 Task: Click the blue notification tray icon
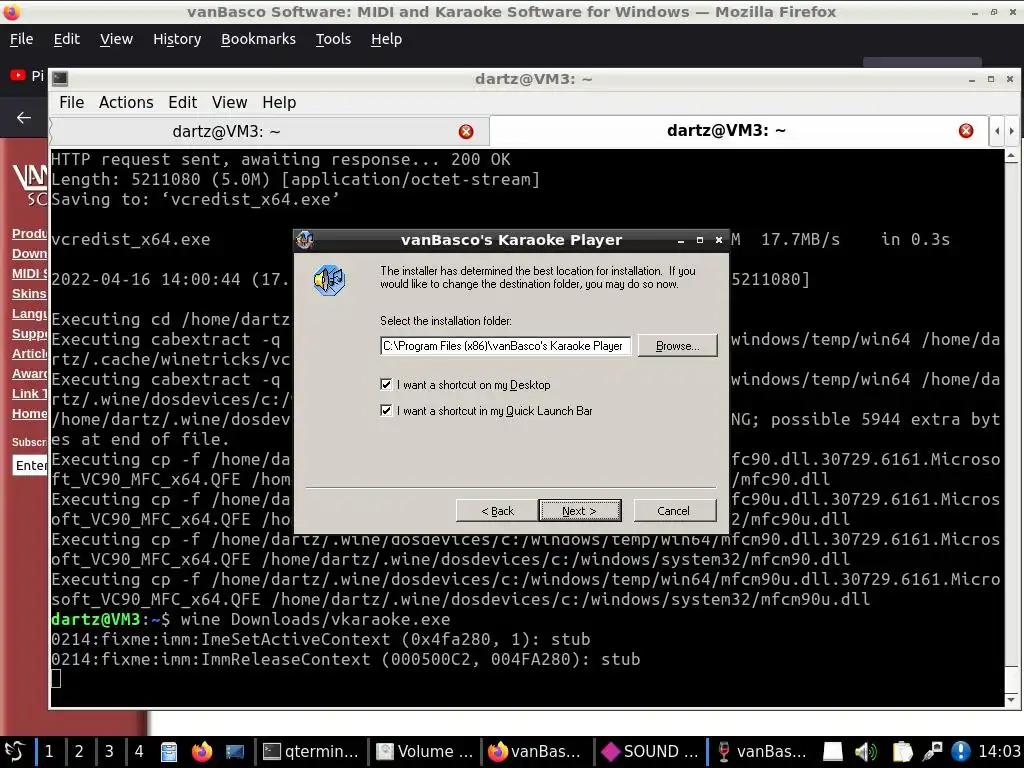coord(960,752)
